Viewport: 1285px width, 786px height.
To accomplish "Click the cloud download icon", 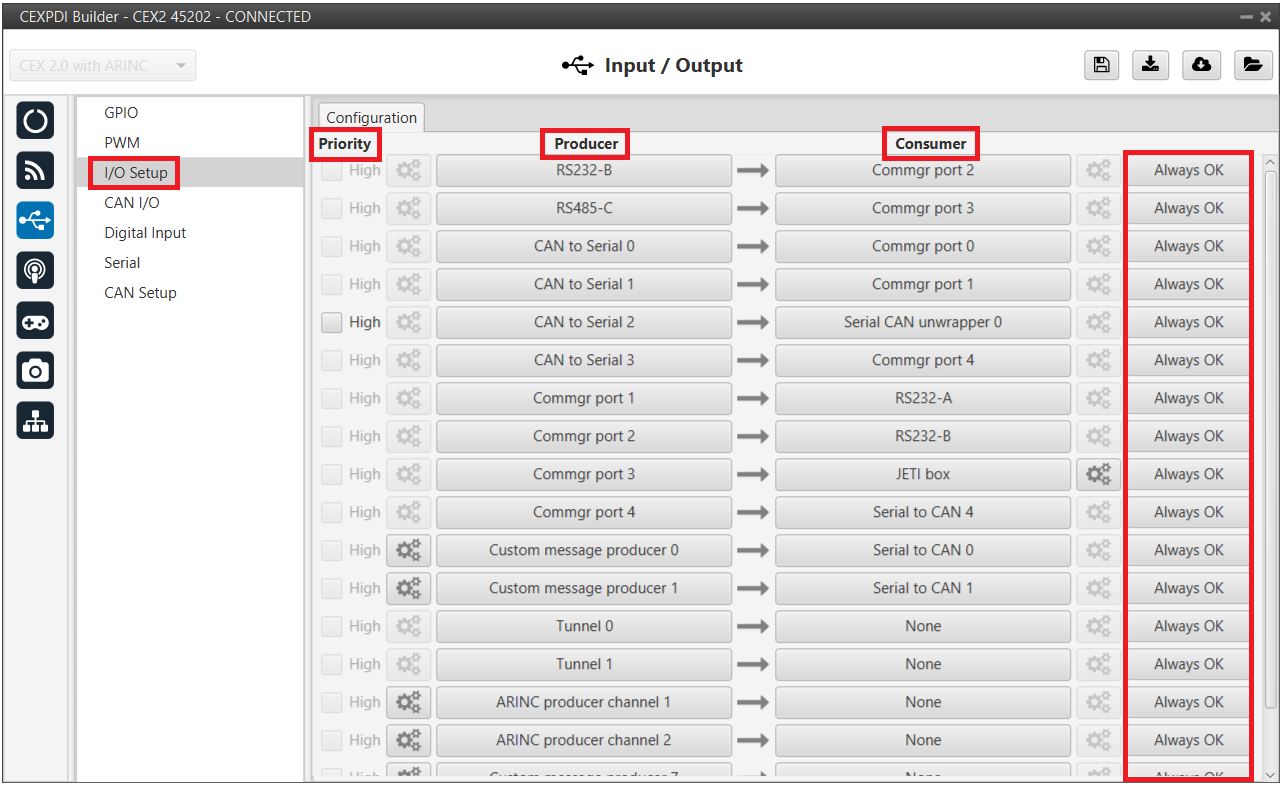I will [1201, 65].
